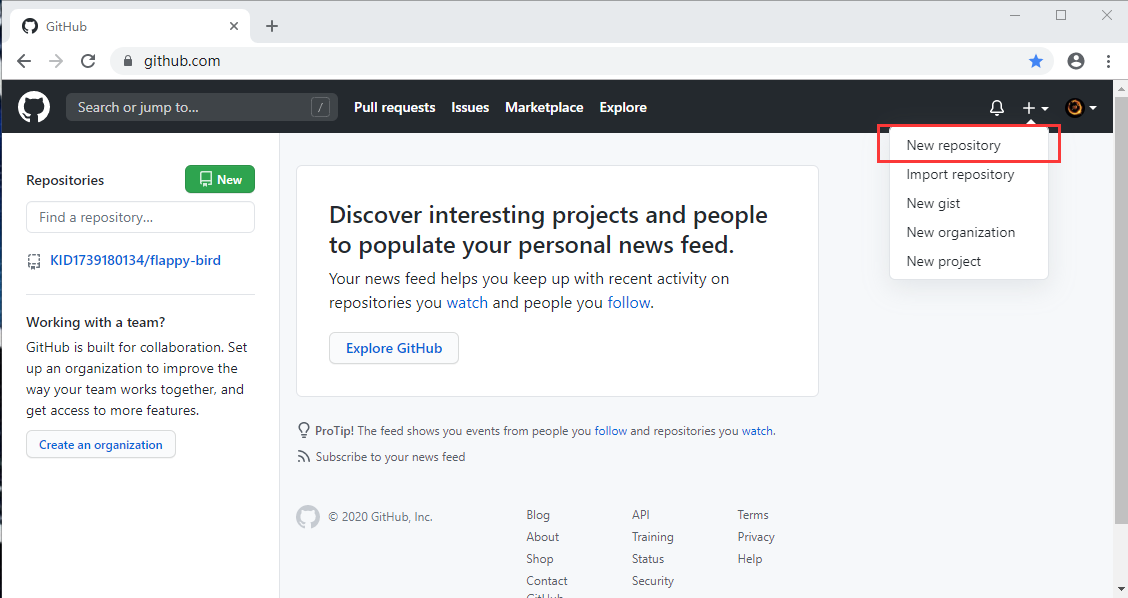Open the notifications bell
The width and height of the screenshot is (1128, 598).
click(996, 108)
